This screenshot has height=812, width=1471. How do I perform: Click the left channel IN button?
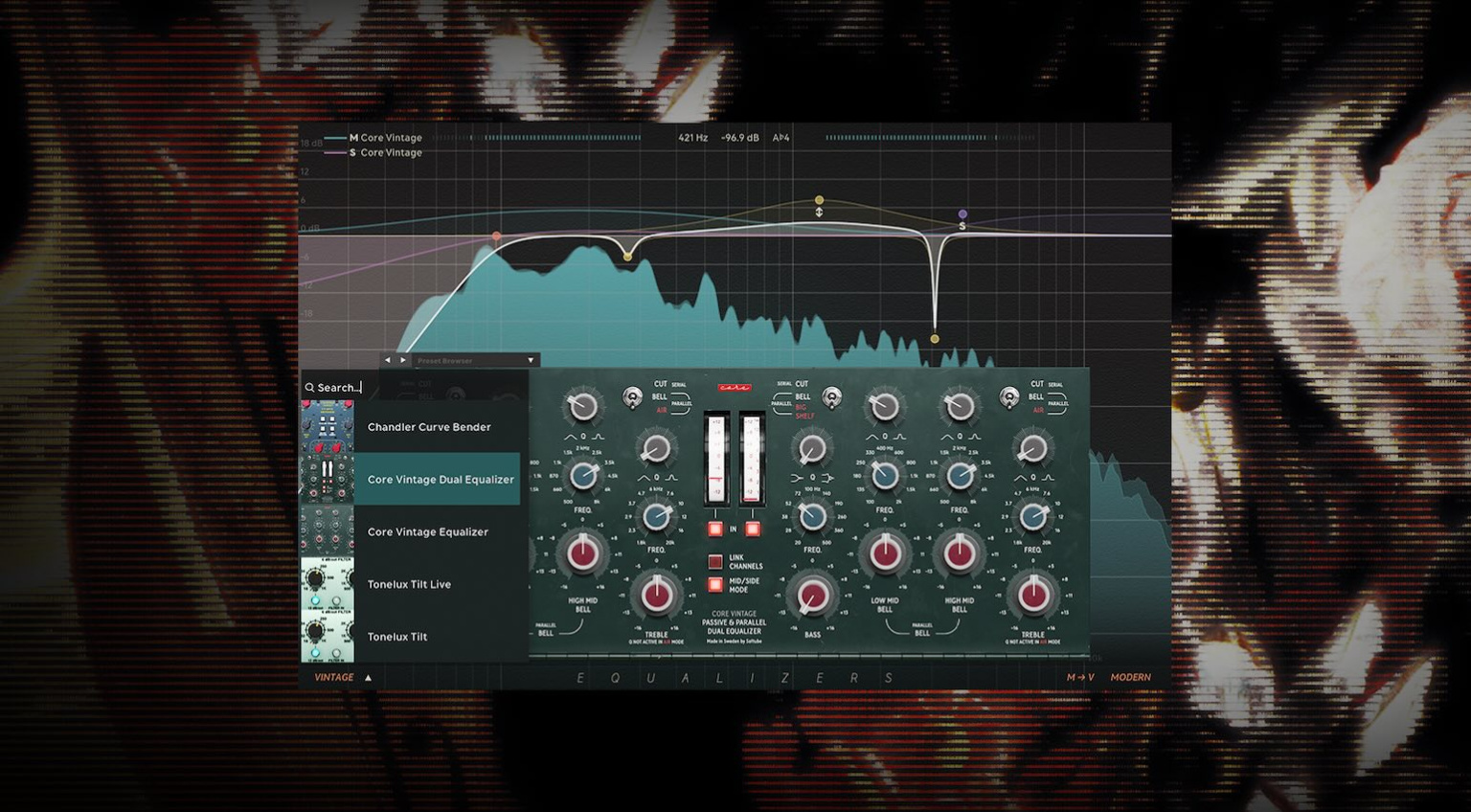pyautogui.click(x=715, y=530)
